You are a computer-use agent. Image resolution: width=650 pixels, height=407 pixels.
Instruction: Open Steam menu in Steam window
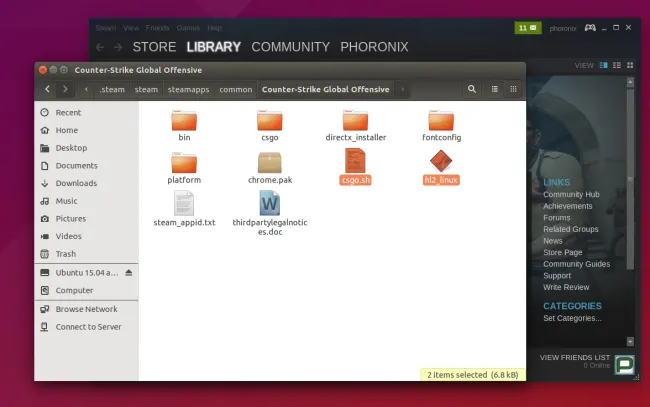(106, 28)
